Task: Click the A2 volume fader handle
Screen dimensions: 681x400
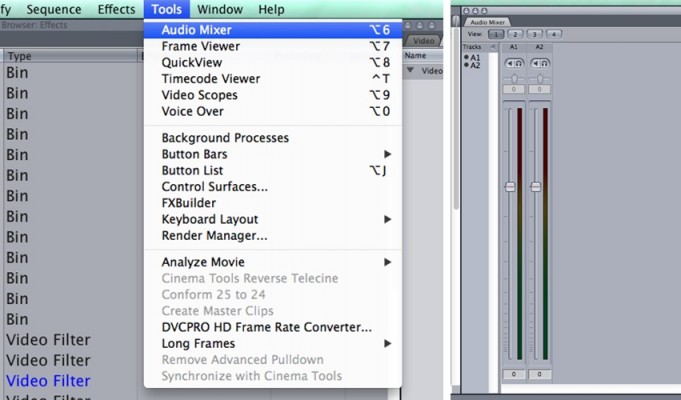Action: click(536, 187)
